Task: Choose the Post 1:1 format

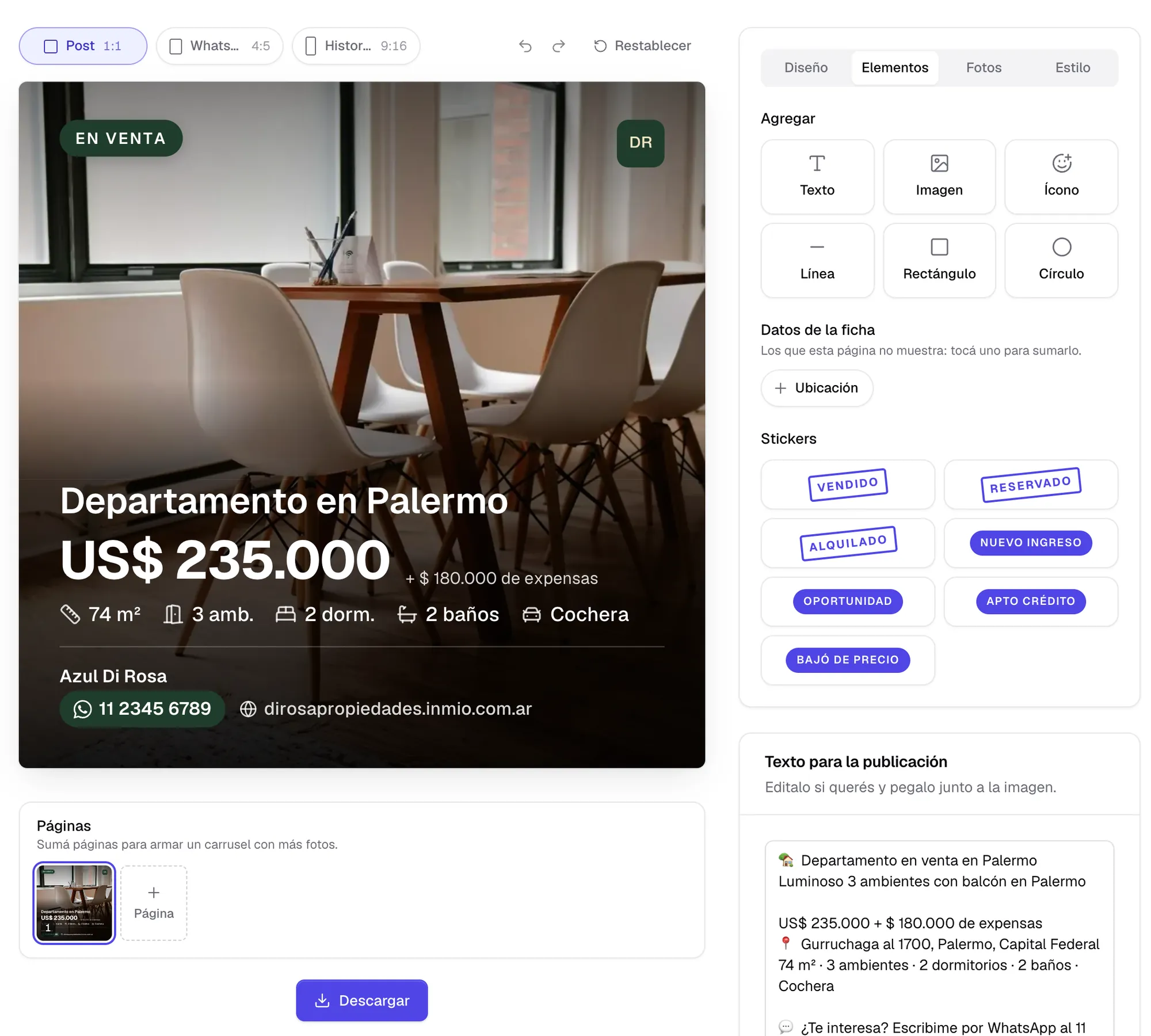Action: point(83,46)
